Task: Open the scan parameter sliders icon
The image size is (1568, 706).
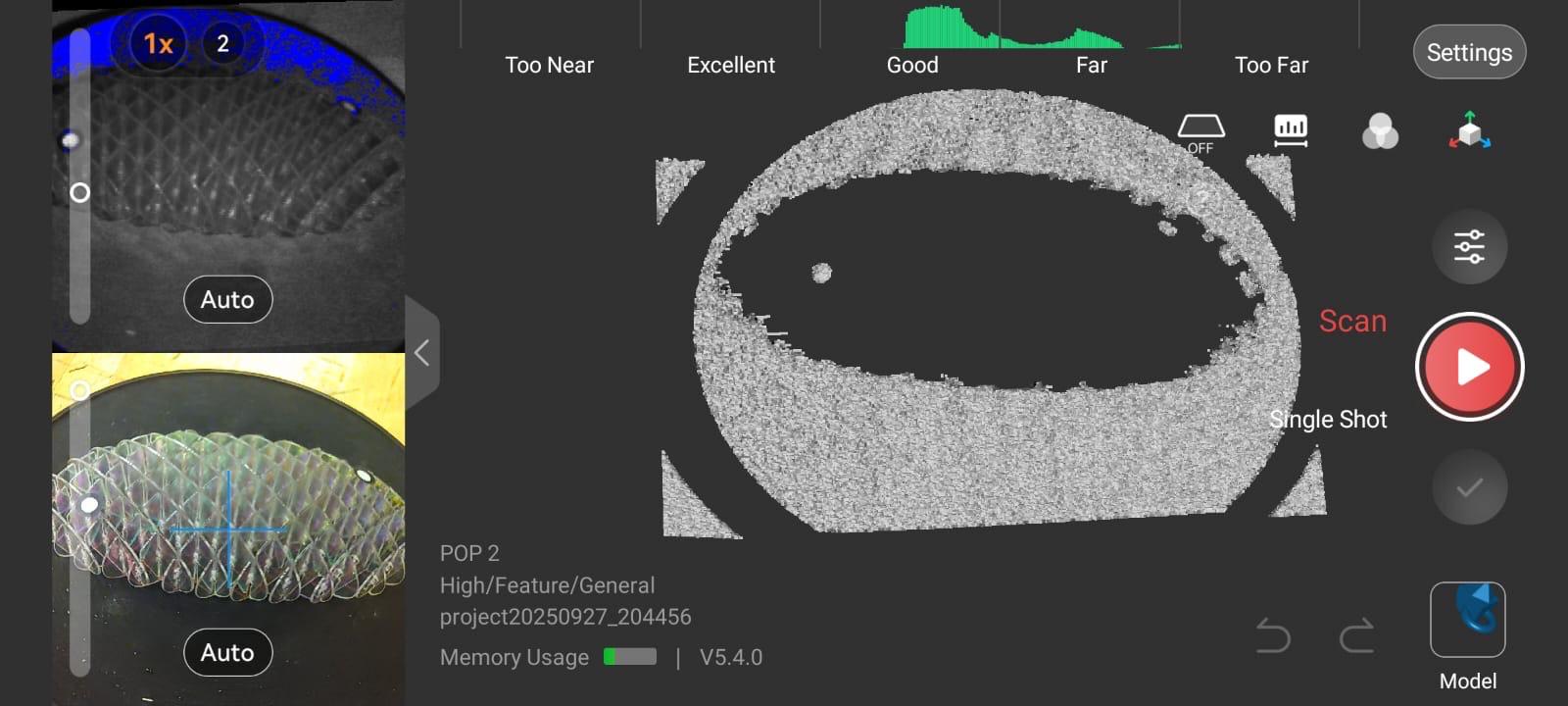Action: pos(1469,247)
